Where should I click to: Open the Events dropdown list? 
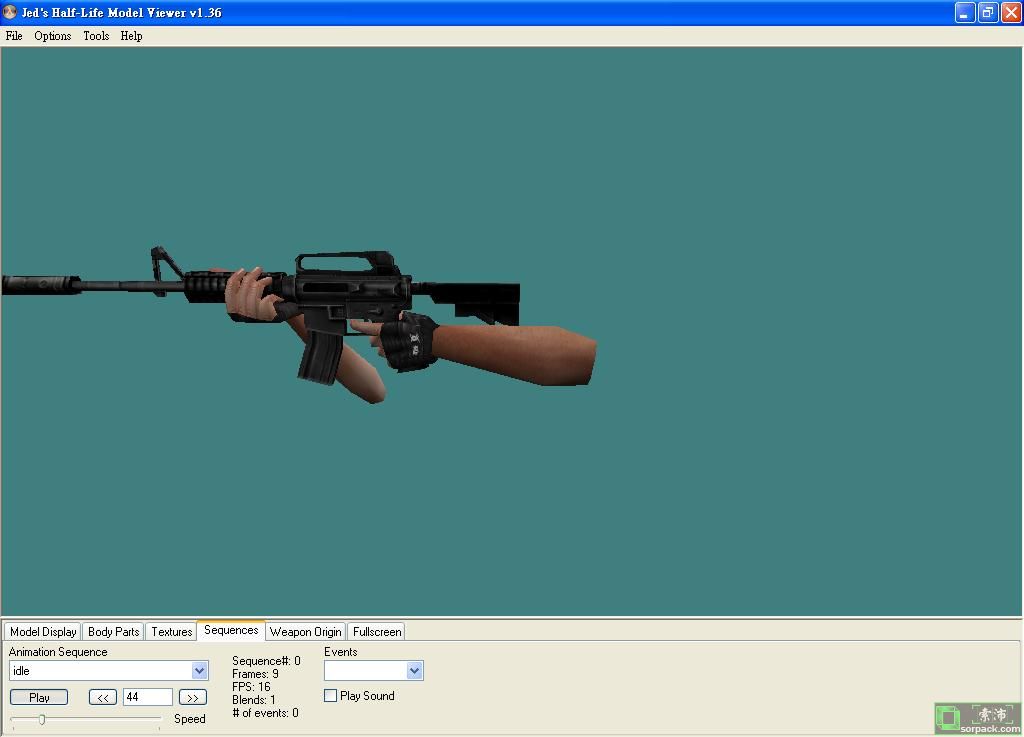tap(414, 670)
